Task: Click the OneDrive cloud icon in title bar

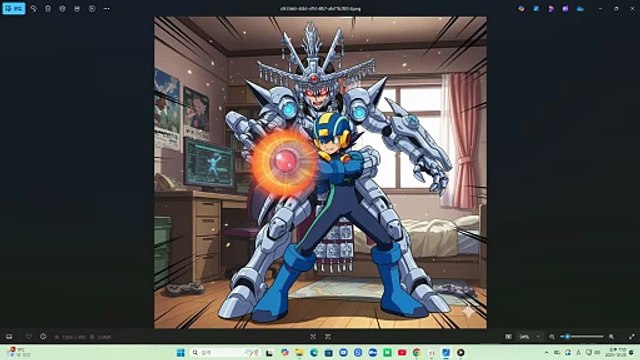Action: 580,9
